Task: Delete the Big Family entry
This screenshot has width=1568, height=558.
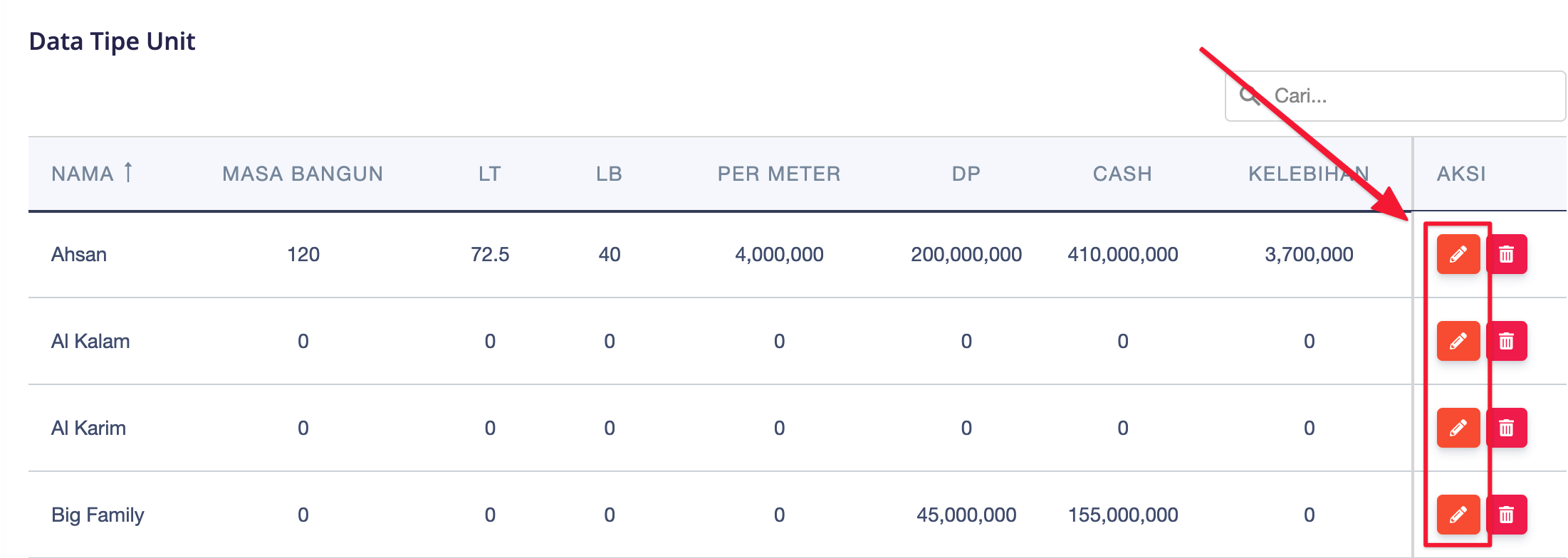Action: (1506, 515)
